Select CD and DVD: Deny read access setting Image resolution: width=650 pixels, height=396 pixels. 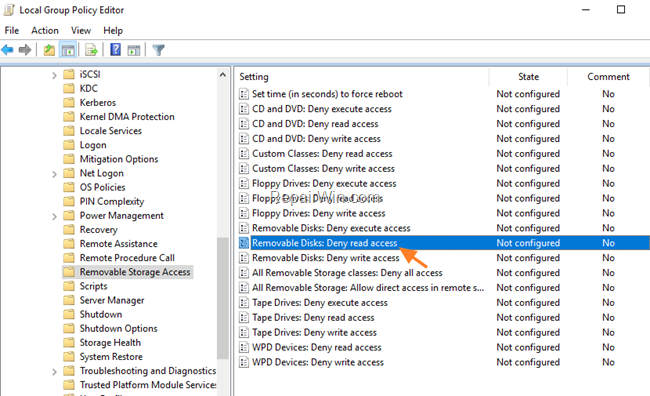tap(315, 124)
